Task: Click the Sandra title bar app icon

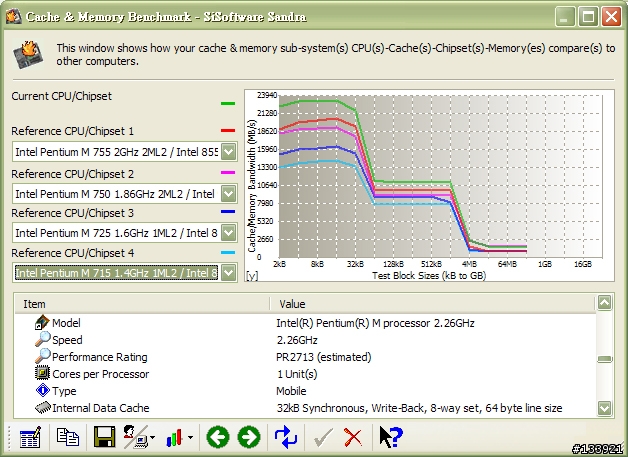Action: coord(14,17)
